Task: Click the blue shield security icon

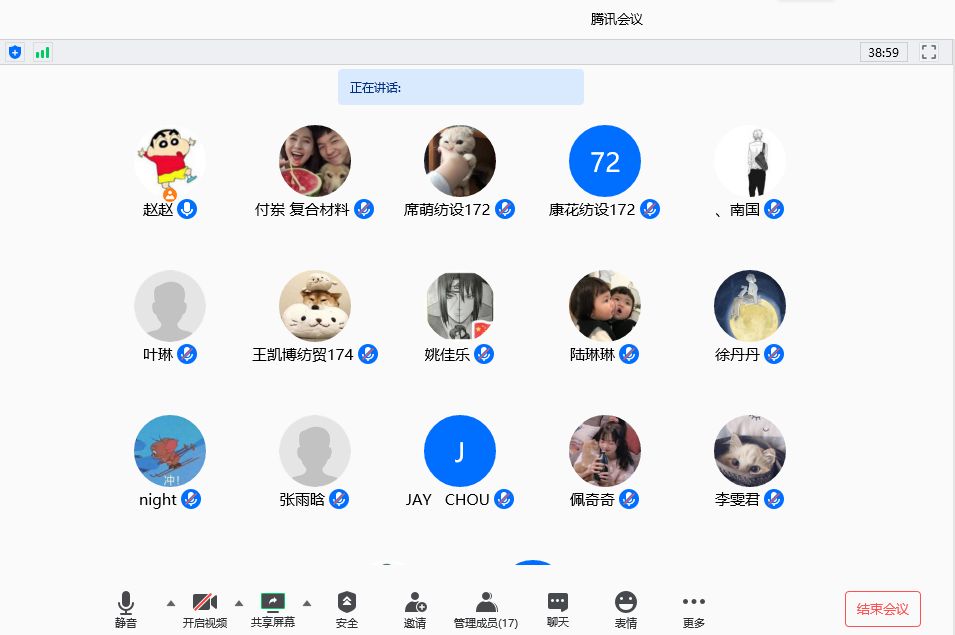Action: pos(14,52)
